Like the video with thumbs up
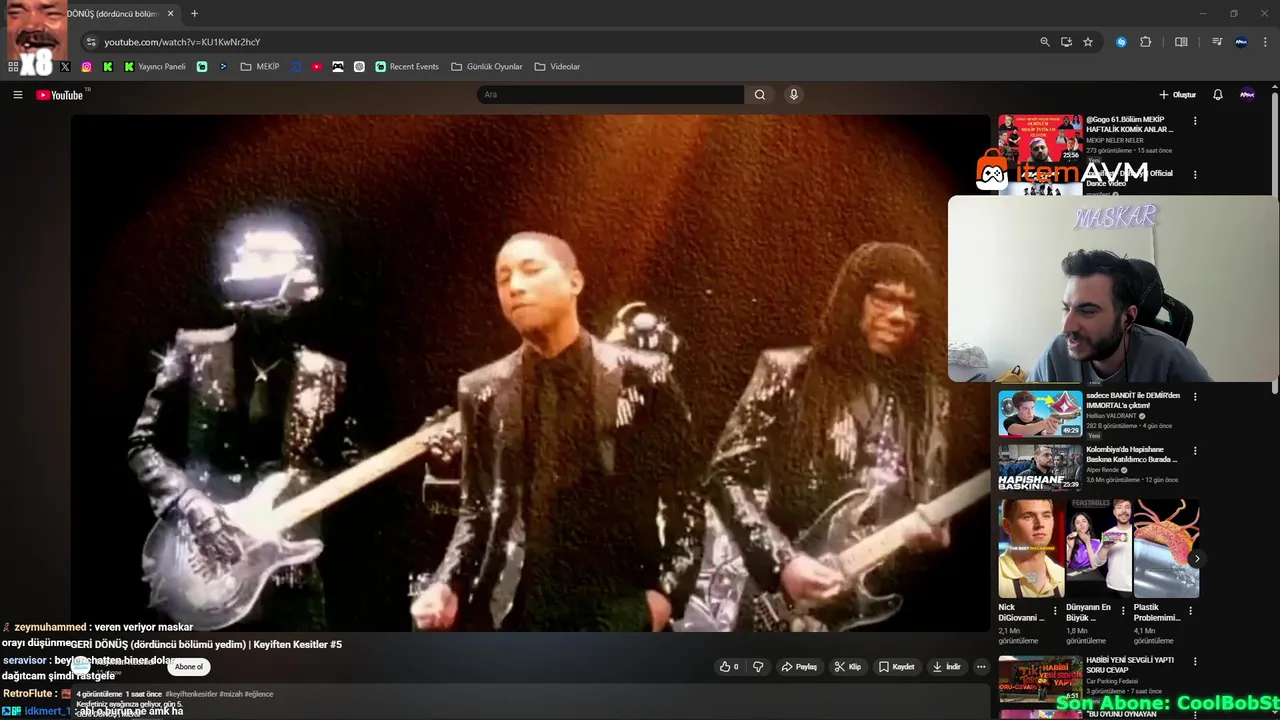The width and height of the screenshot is (1280, 720). tap(729, 667)
